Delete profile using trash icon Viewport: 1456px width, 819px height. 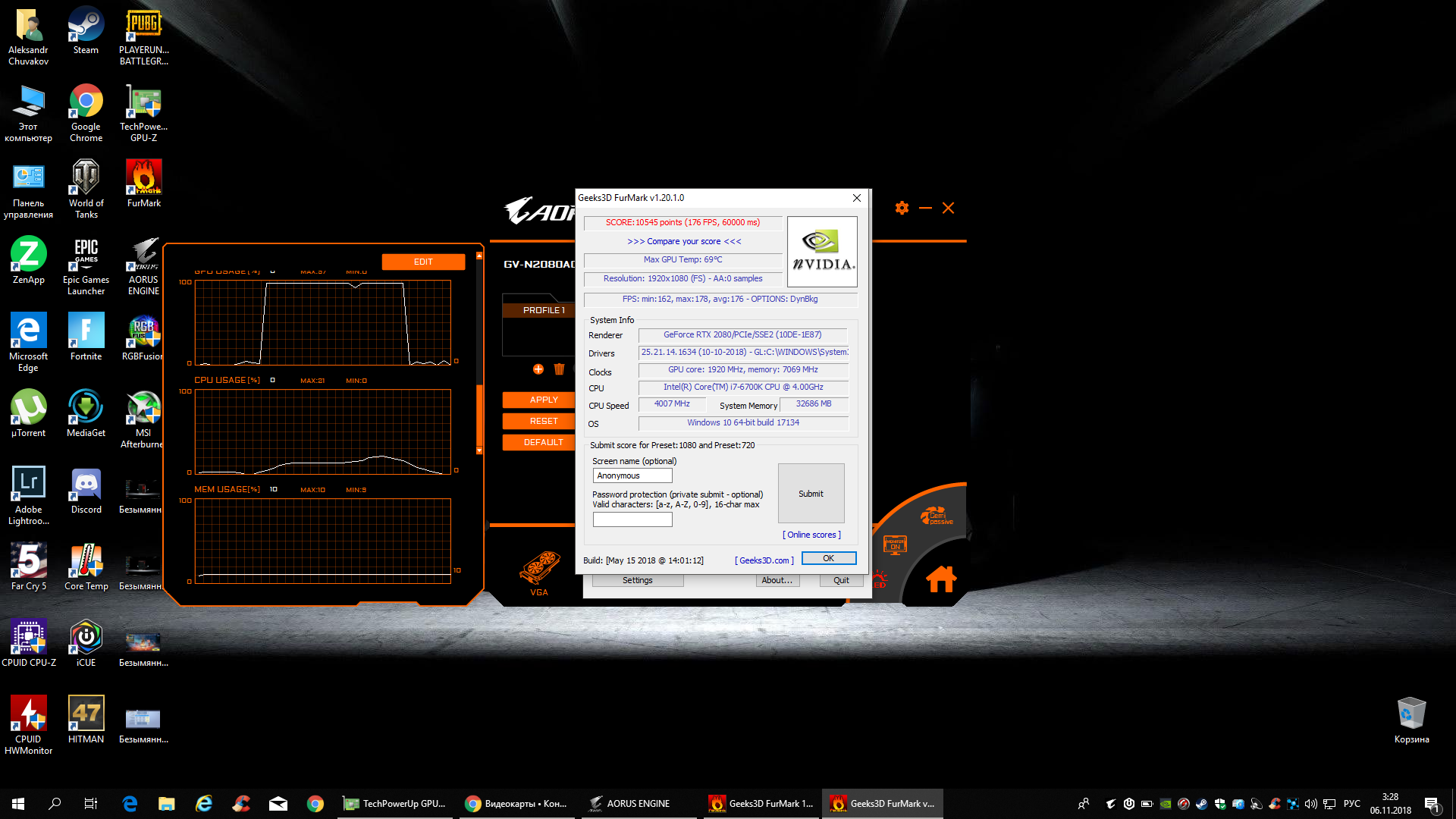coord(559,369)
